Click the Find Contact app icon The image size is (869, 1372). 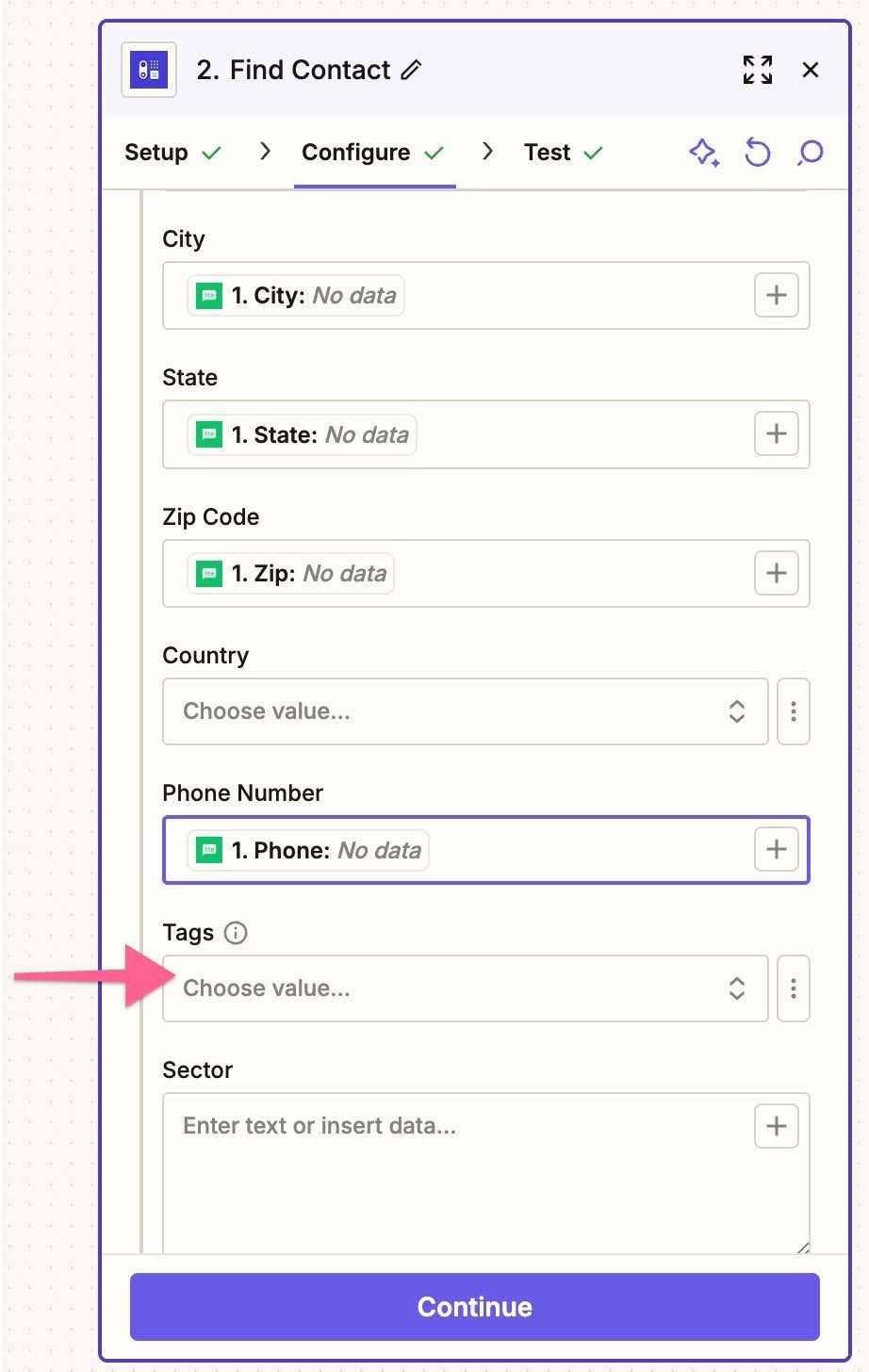point(148,70)
